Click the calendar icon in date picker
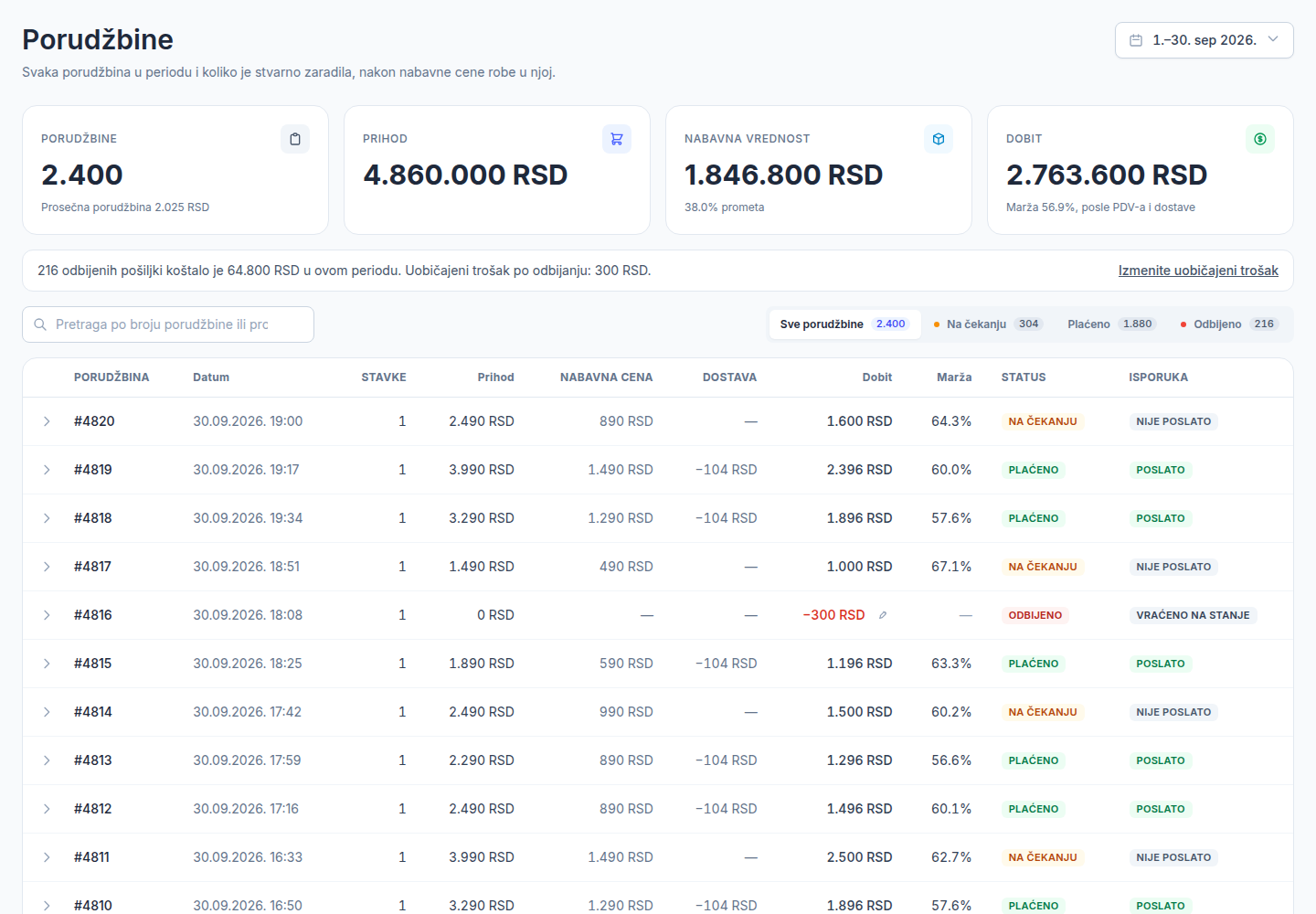This screenshot has width=1316, height=914. tap(1136, 40)
